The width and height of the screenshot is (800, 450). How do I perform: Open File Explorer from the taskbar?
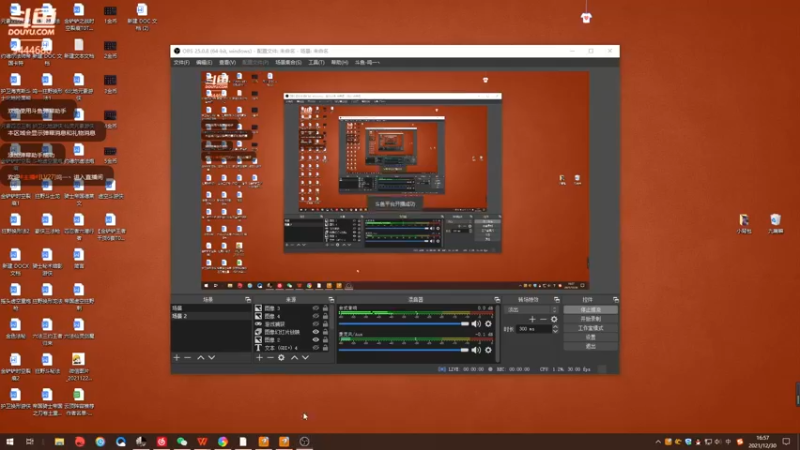(x=59, y=441)
